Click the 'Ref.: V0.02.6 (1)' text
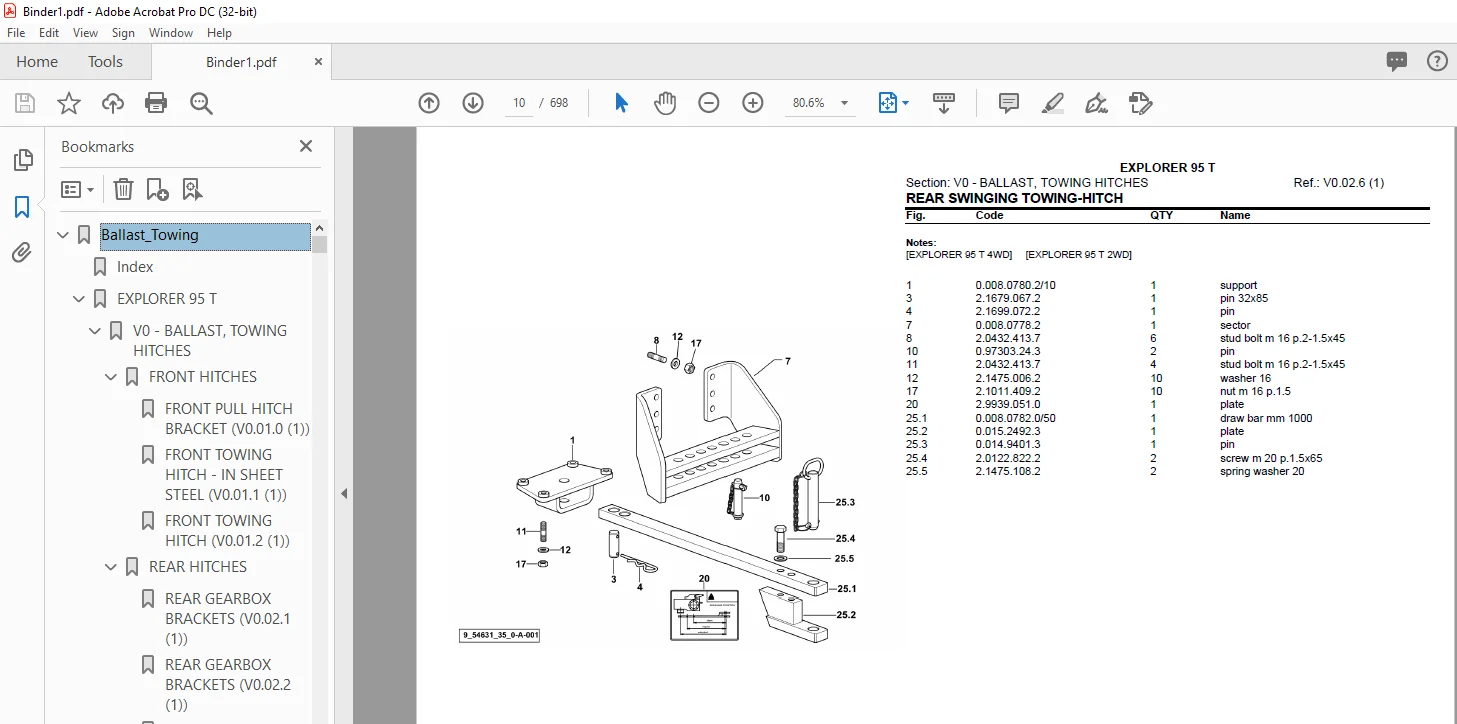 (x=1338, y=184)
